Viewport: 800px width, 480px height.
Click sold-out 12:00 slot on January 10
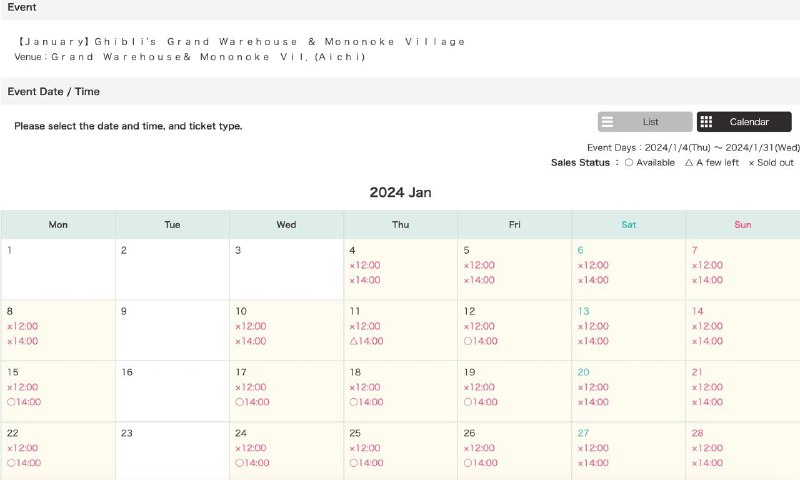[251, 326]
